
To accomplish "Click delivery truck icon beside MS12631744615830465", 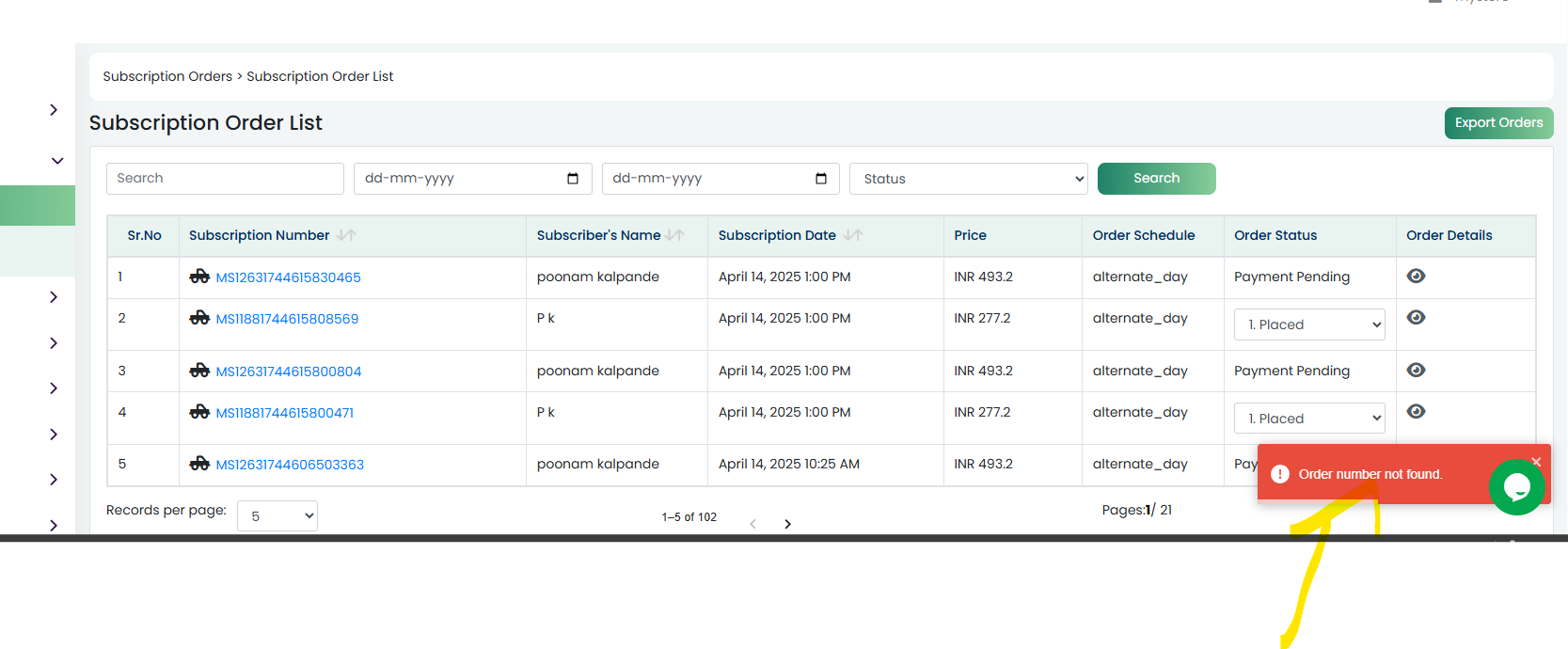I will [x=199, y=277].
